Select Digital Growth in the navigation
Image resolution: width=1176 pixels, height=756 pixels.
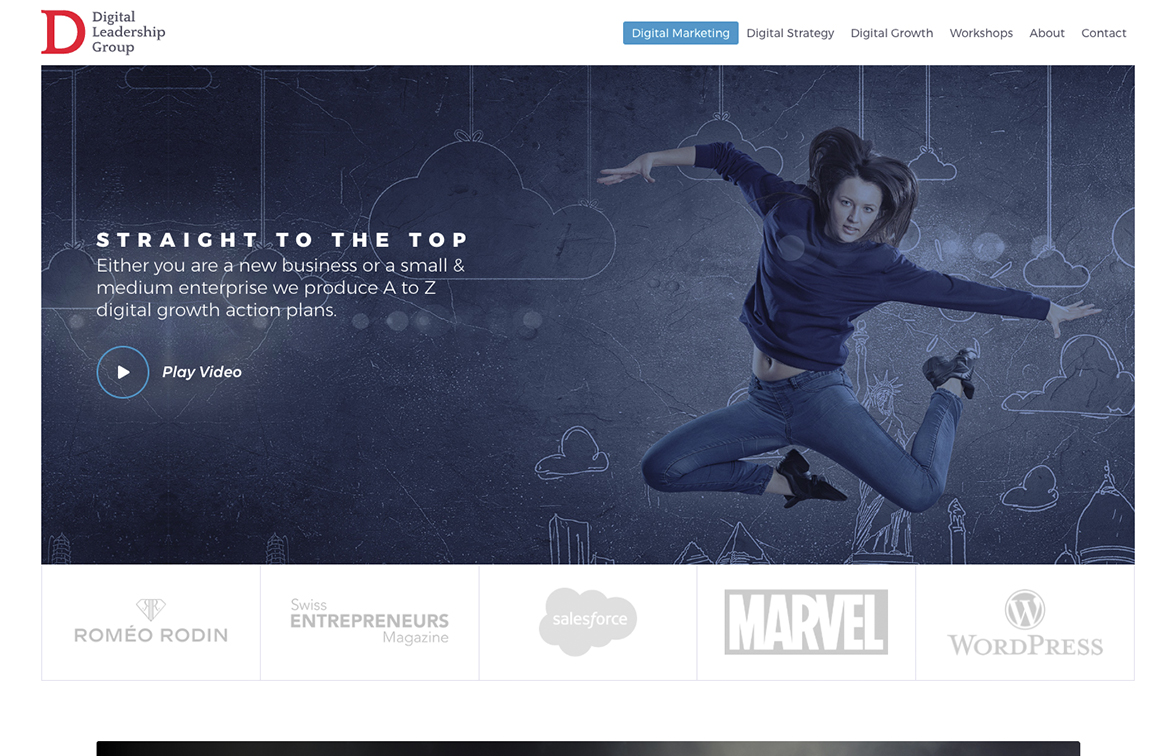891,33
